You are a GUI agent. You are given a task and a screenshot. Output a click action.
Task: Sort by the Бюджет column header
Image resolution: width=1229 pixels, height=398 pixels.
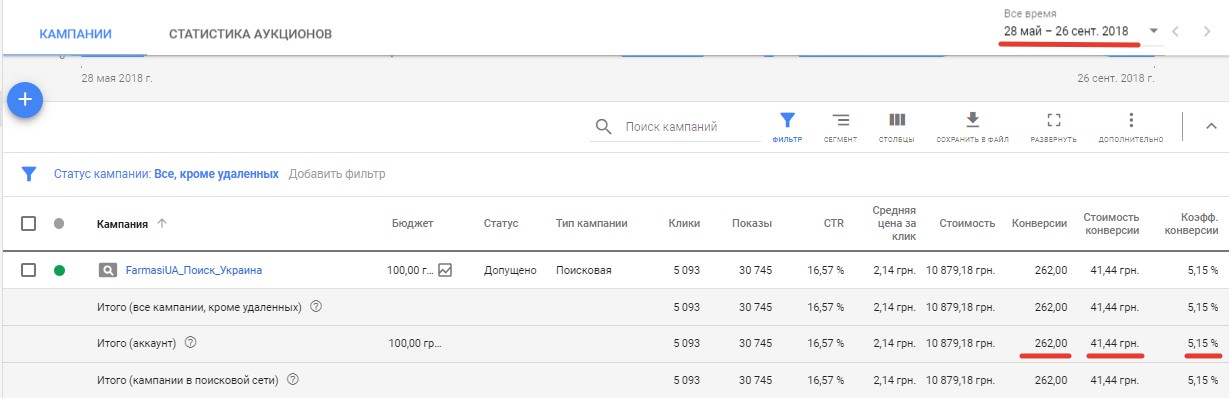pyautogui.click(x=412, y=223)
